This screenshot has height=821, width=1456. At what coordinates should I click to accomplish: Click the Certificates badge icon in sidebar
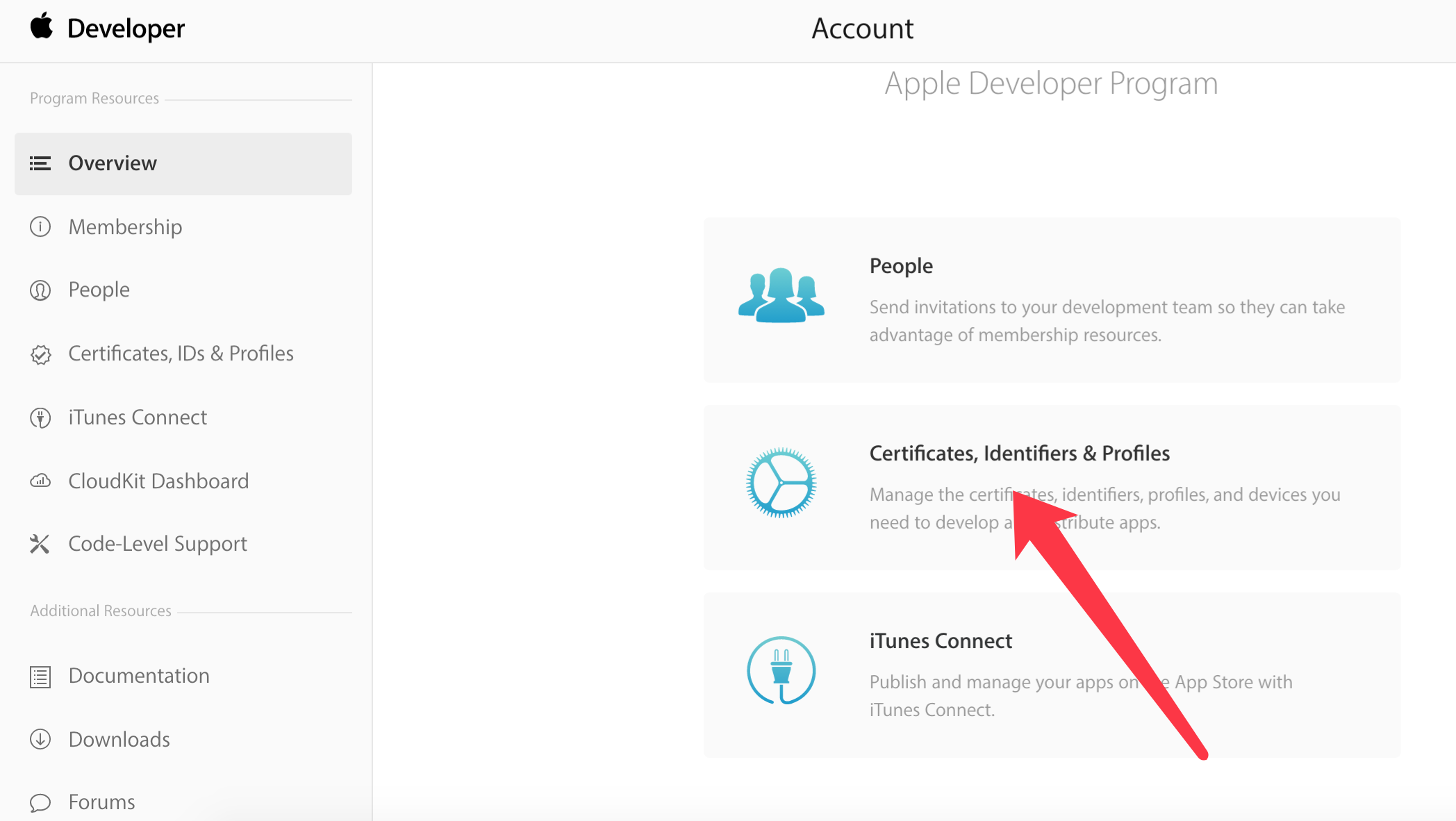tap(40, 354)
